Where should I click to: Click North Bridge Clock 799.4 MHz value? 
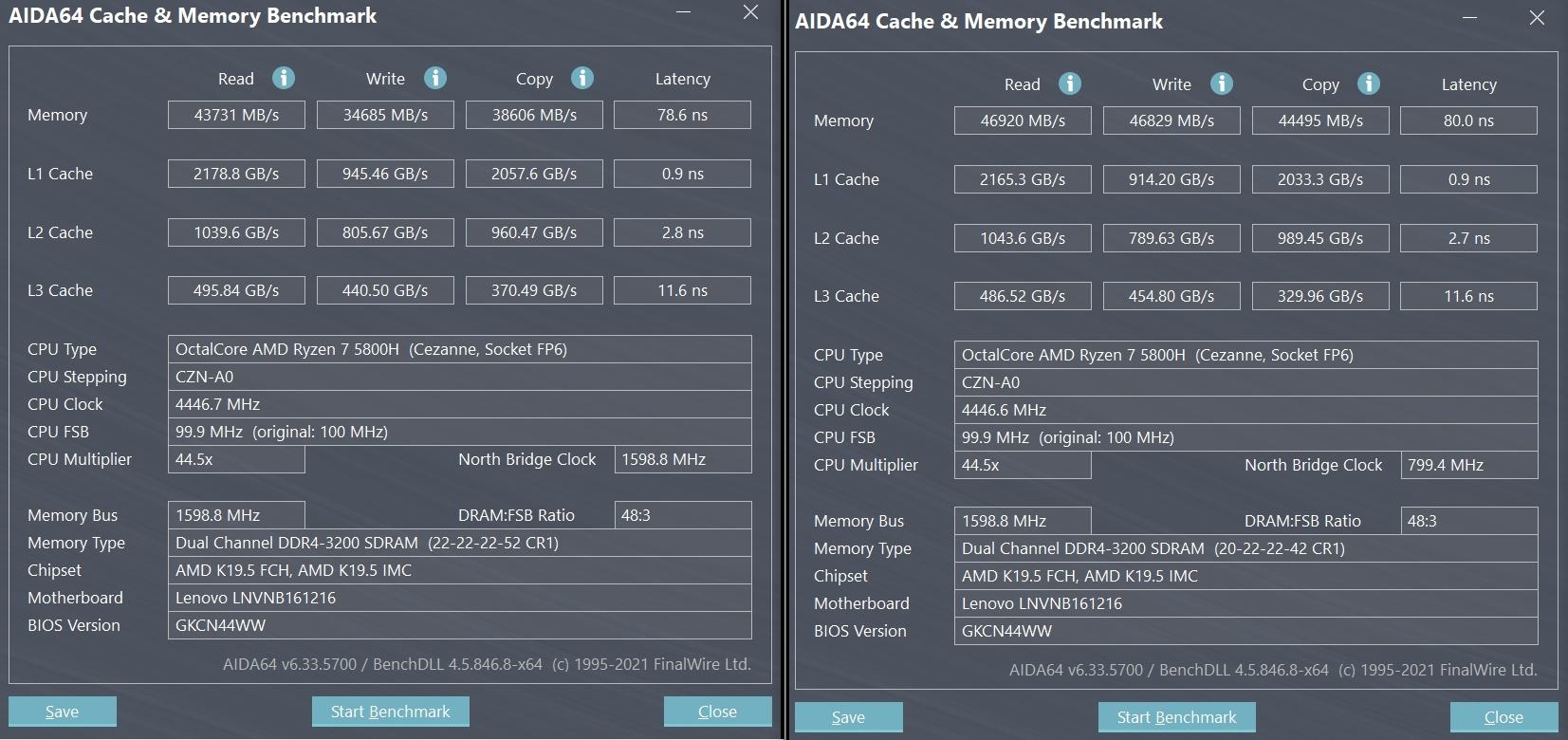(x=1469, y=465)
